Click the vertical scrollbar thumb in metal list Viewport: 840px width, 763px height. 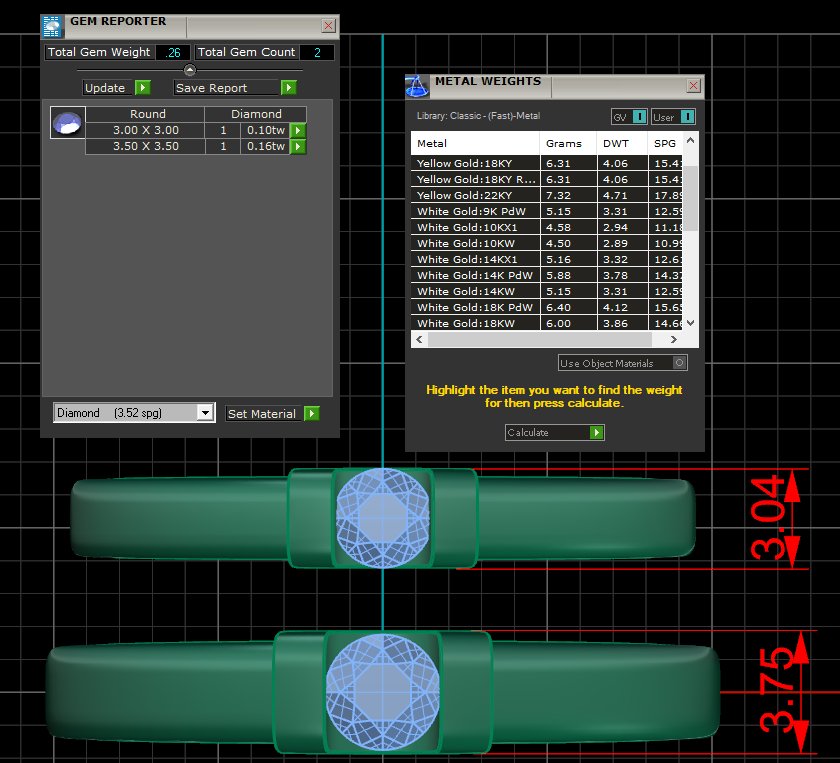click(x=691, y=198)
